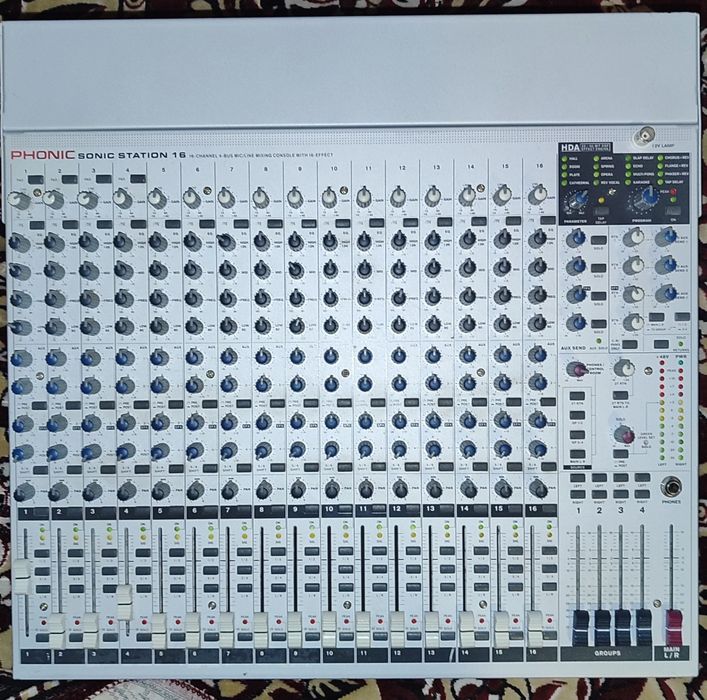707x700 pixels.
Task: Toggle the fourth AUX SEND SOLO button
Action: coord(598,324)
